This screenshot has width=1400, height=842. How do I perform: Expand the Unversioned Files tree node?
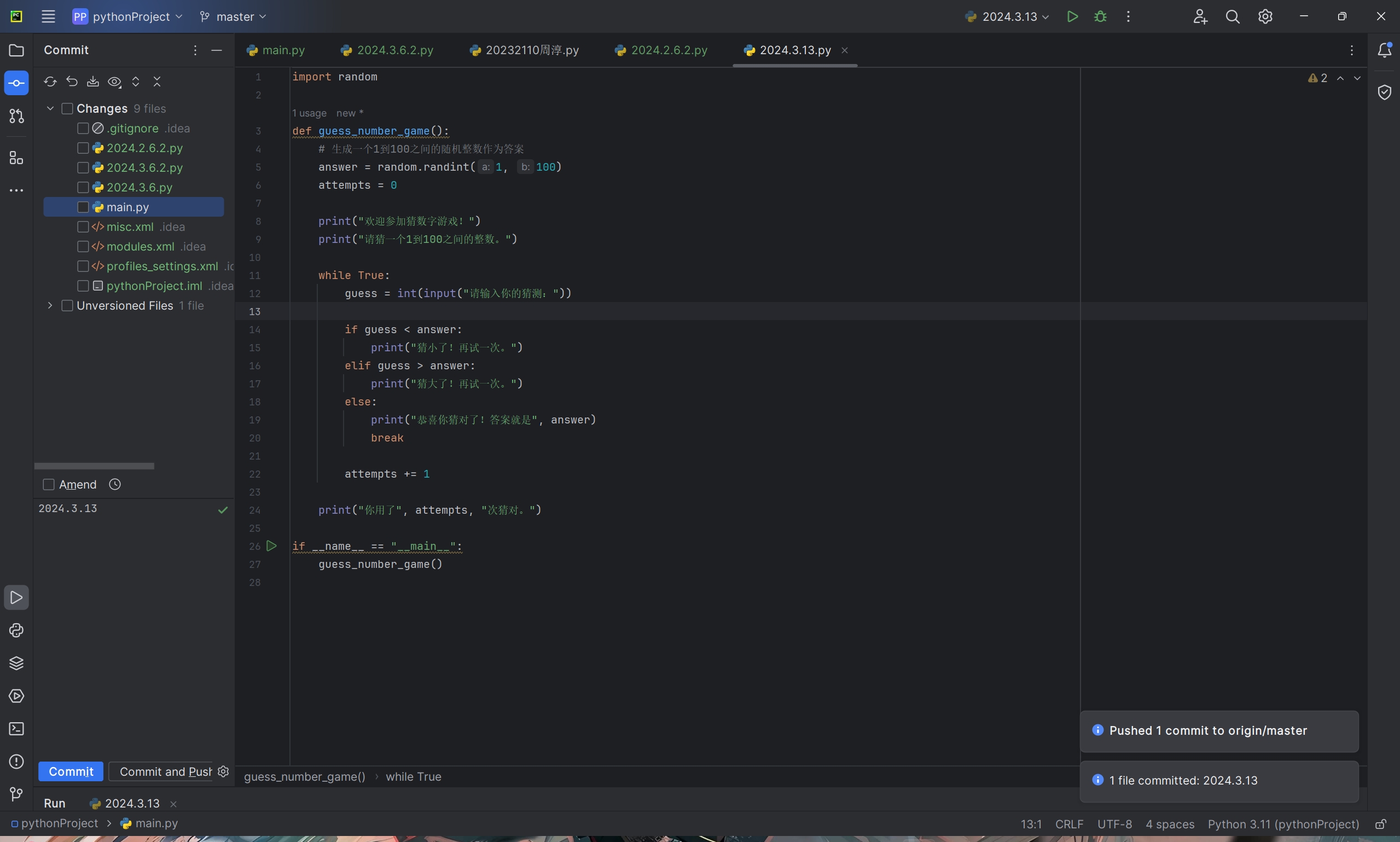click(50, 306)
